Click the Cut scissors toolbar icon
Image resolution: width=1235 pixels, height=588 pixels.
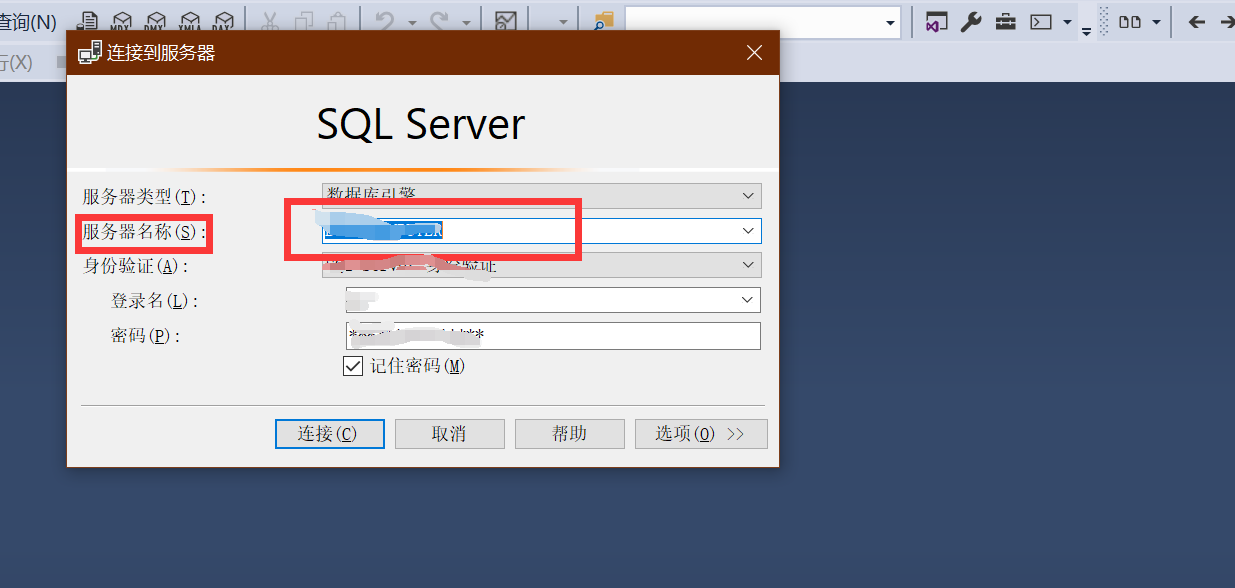click(x=271, y=21)
